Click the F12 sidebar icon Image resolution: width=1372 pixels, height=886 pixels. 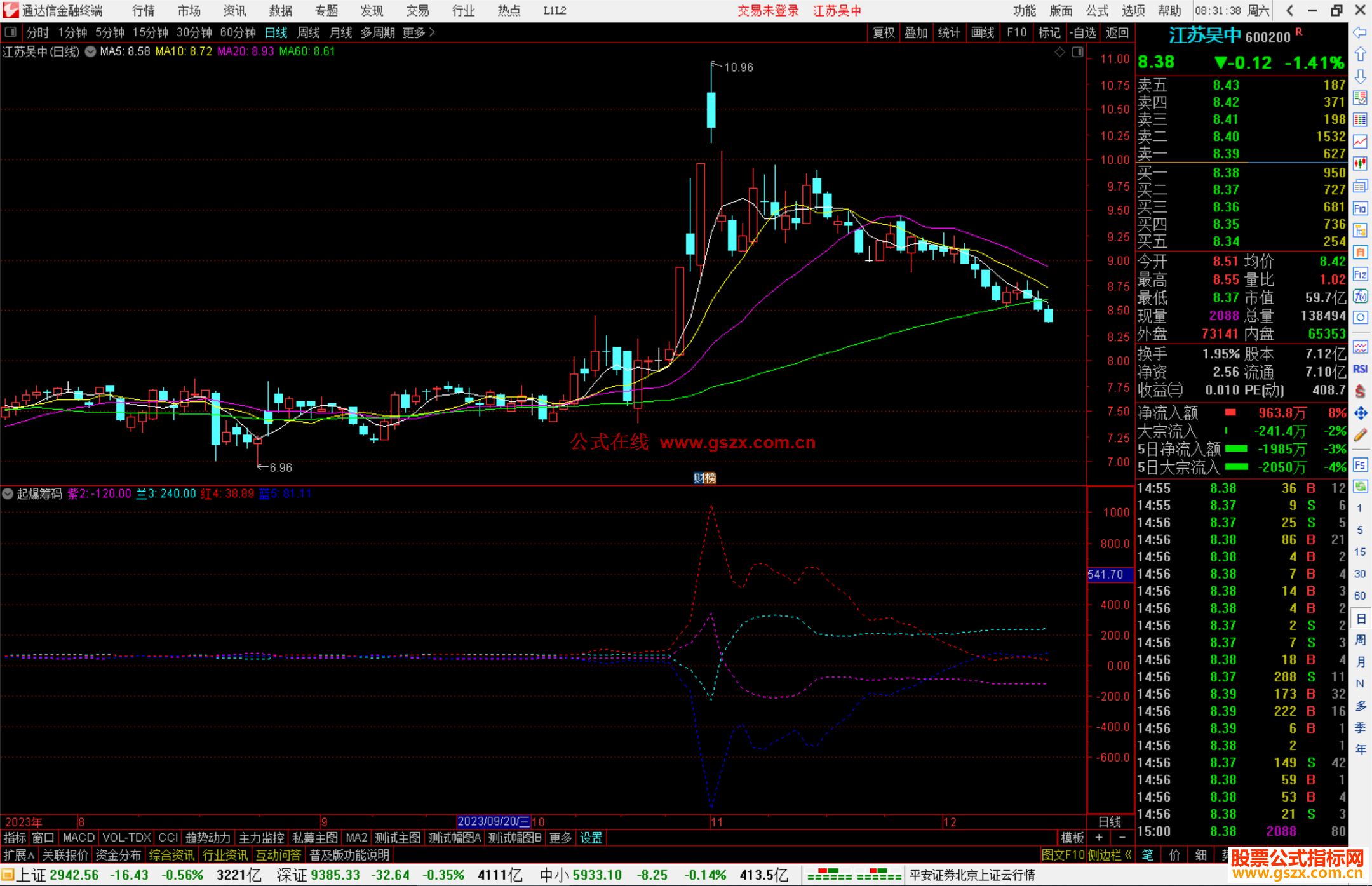pyautogui.click(x=1360, y=274)
